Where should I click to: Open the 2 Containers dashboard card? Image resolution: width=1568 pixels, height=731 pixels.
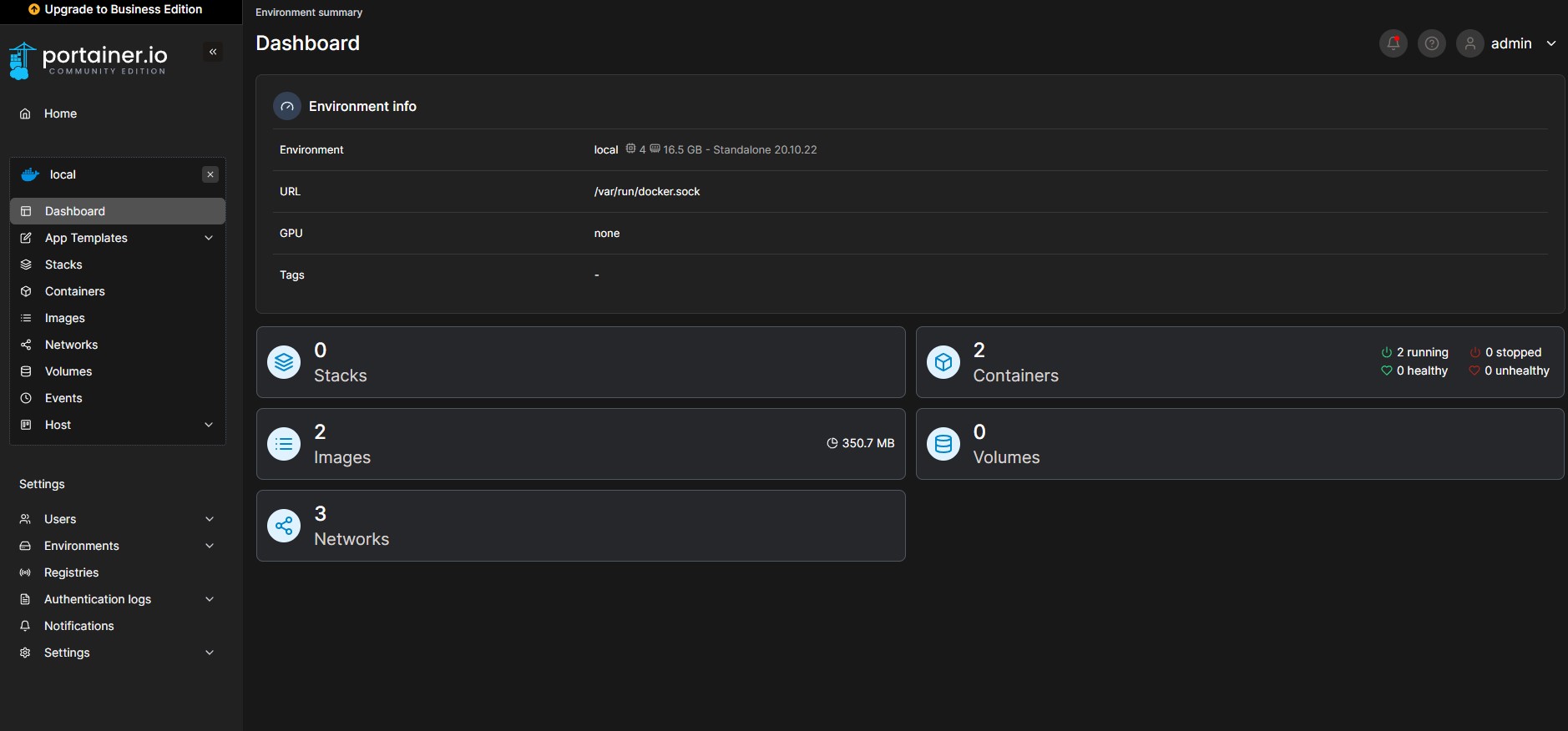click(1240, 362)
